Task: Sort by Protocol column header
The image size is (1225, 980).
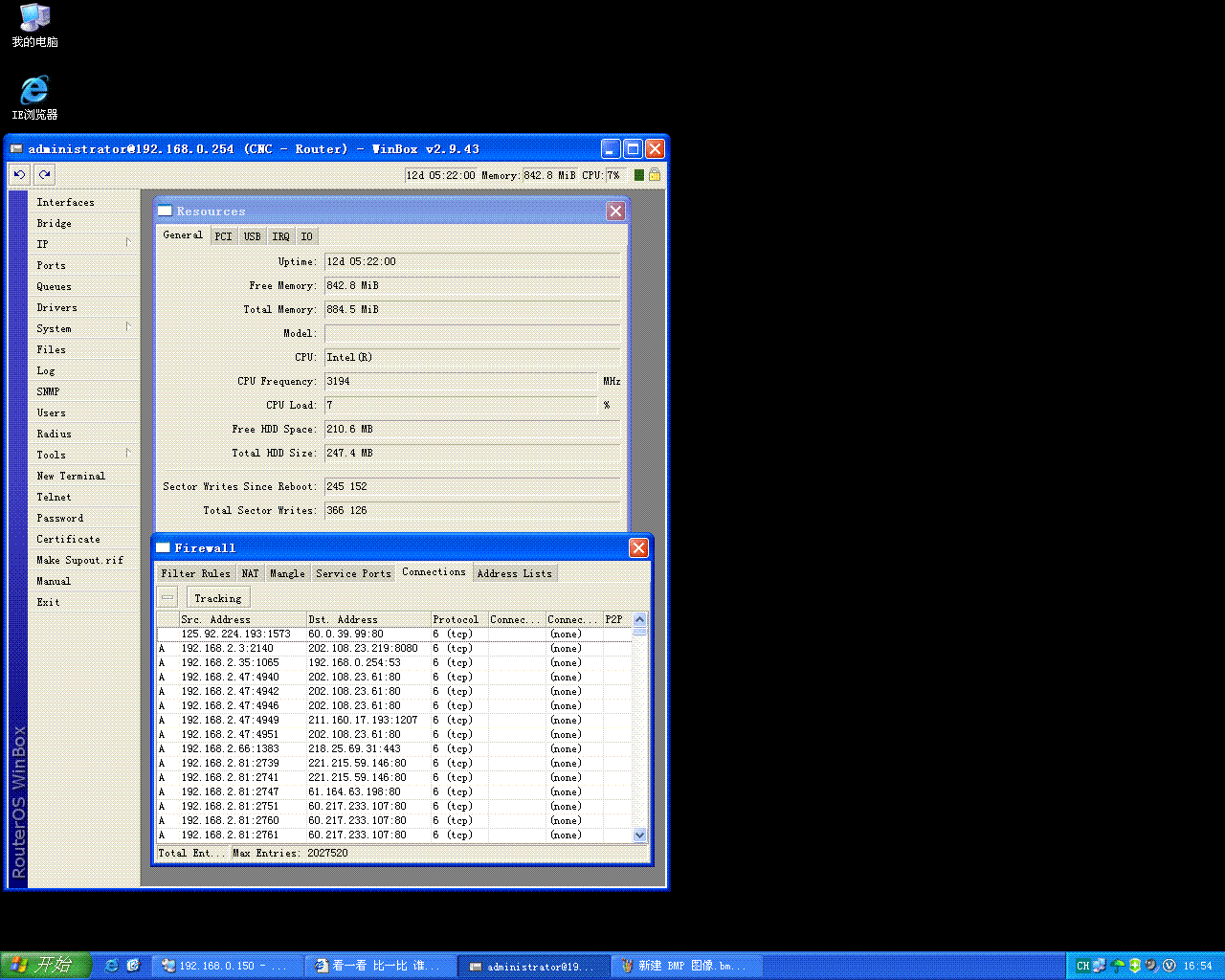Action: (x=458, y=619)
